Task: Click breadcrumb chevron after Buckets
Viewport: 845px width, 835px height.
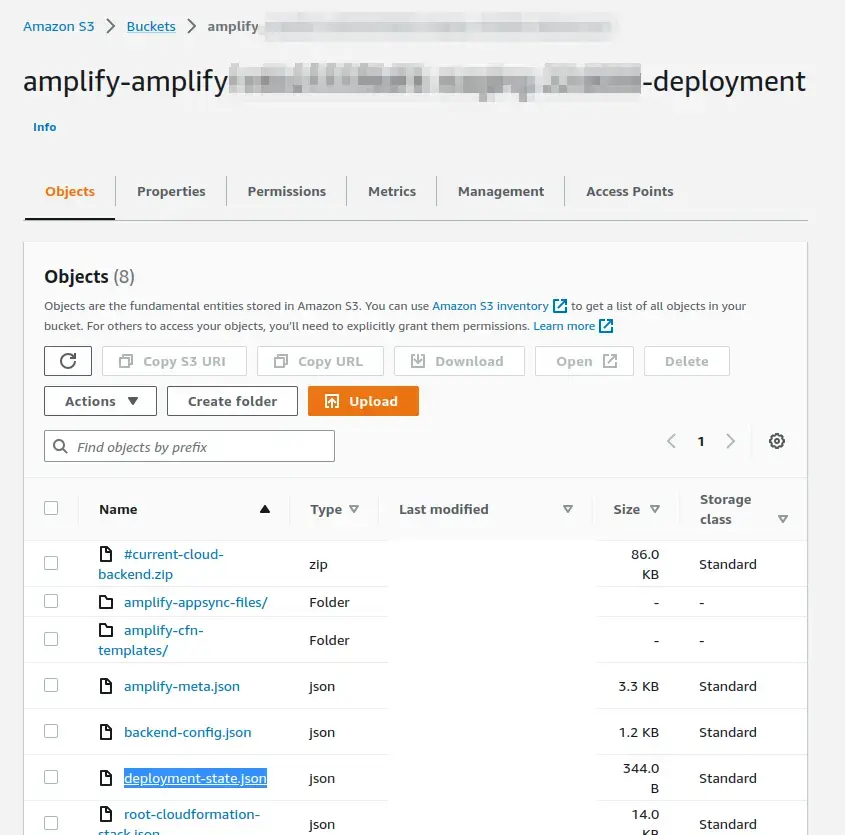Action: tap(191, 26)
